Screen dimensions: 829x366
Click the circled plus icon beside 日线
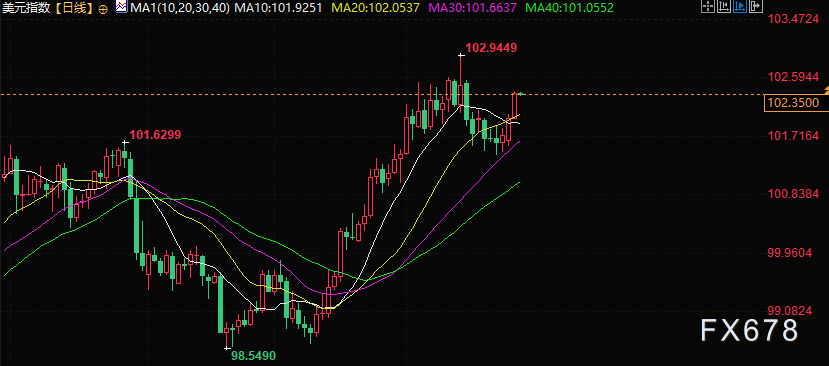pos(103,8)
